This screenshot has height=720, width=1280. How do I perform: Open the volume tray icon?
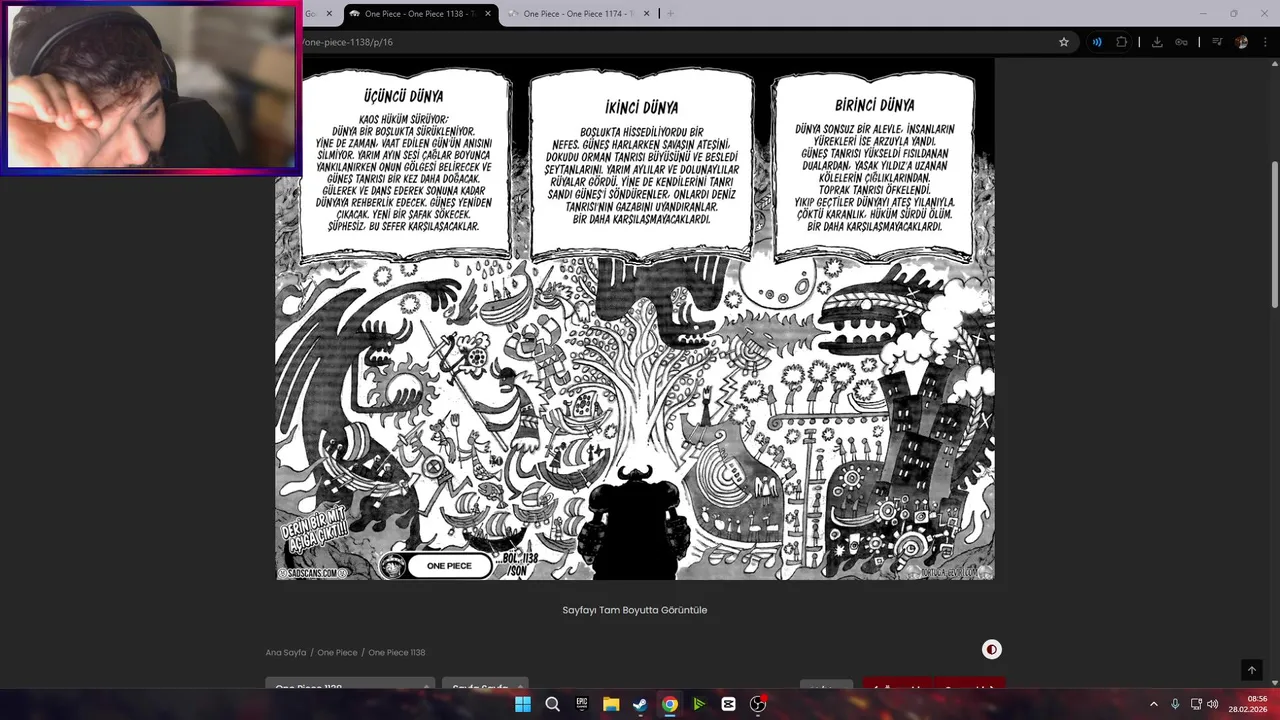pos(1212,704)
